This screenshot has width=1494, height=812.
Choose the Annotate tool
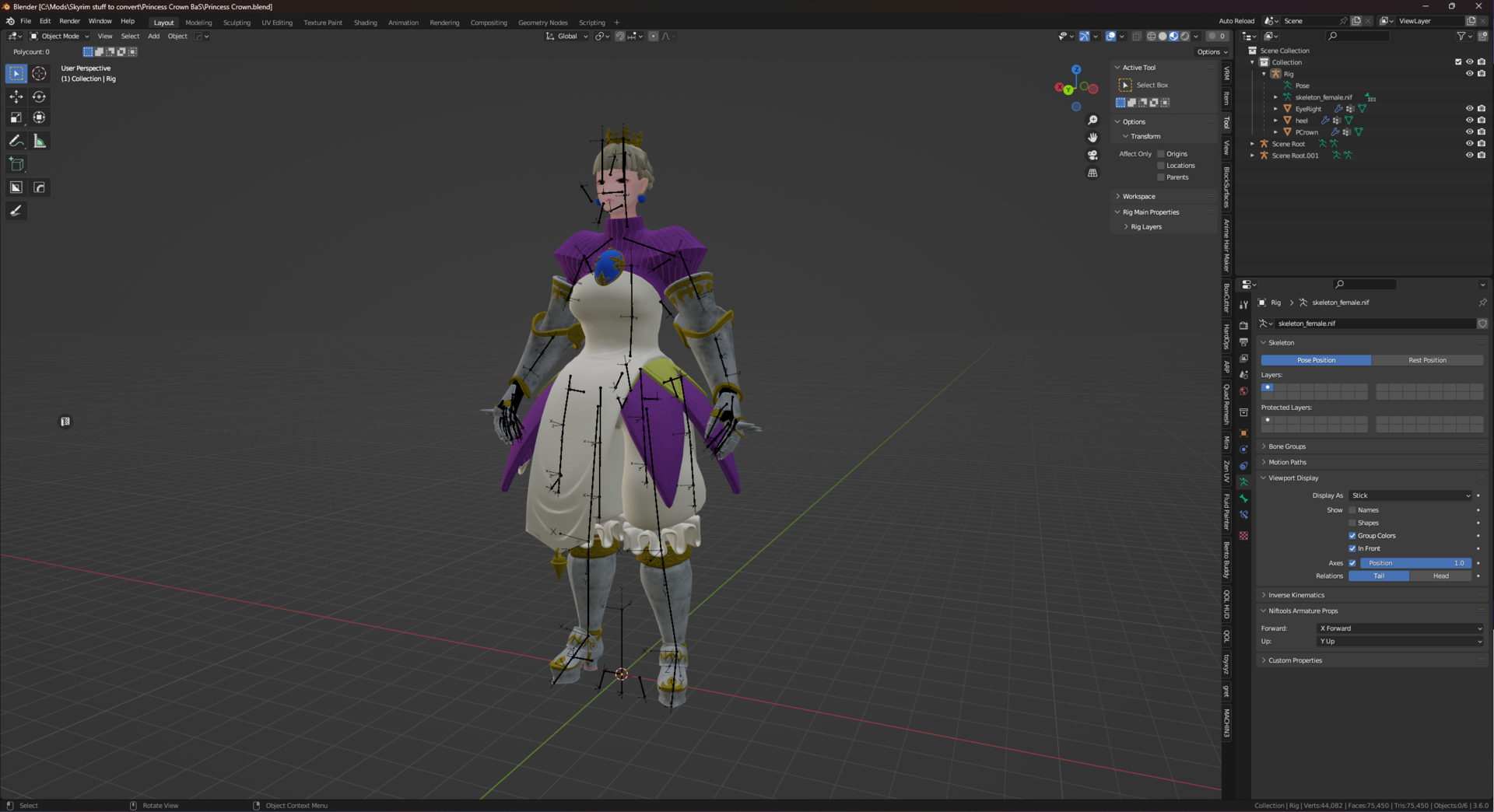click(16, 141)
